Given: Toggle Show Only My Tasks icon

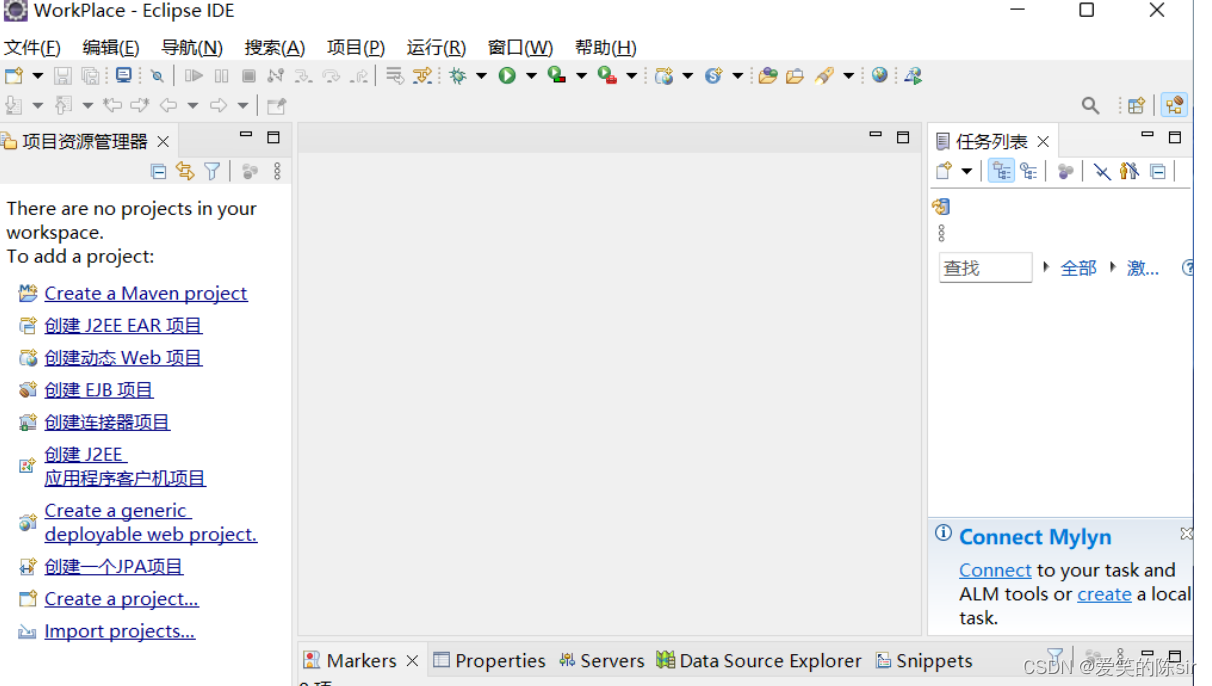Looking at the screenshot, I should [x=1129, y=171].
